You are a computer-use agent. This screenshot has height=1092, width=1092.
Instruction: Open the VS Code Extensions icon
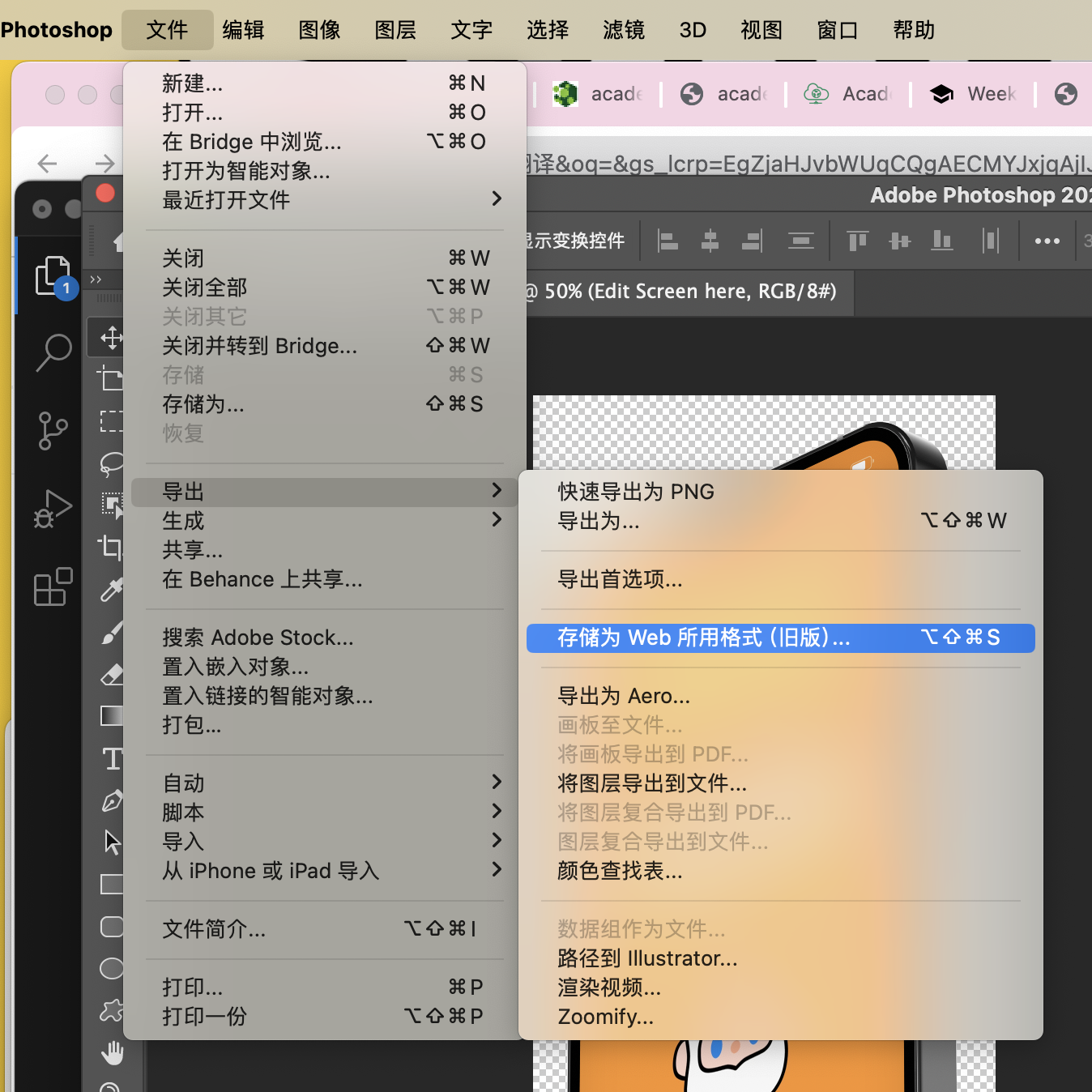coord(53,587)
